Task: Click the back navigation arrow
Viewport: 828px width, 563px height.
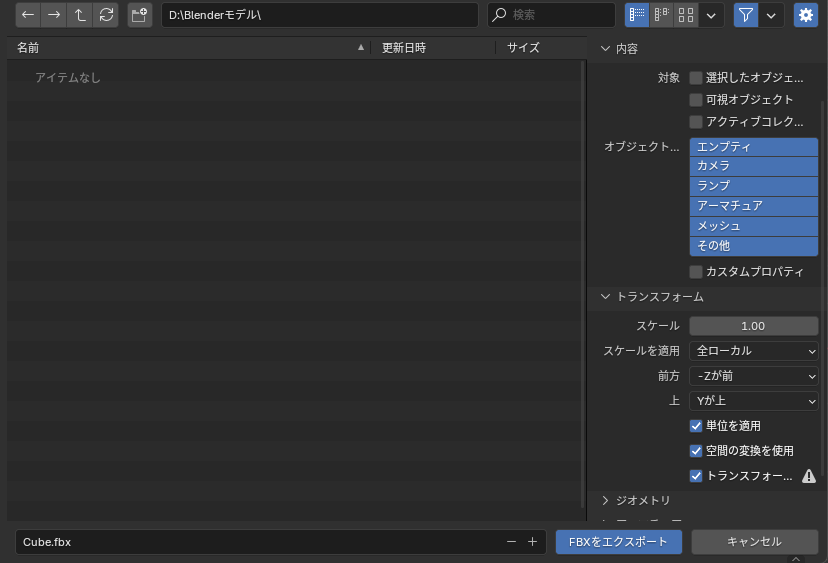Action: (x=28, y=15)
